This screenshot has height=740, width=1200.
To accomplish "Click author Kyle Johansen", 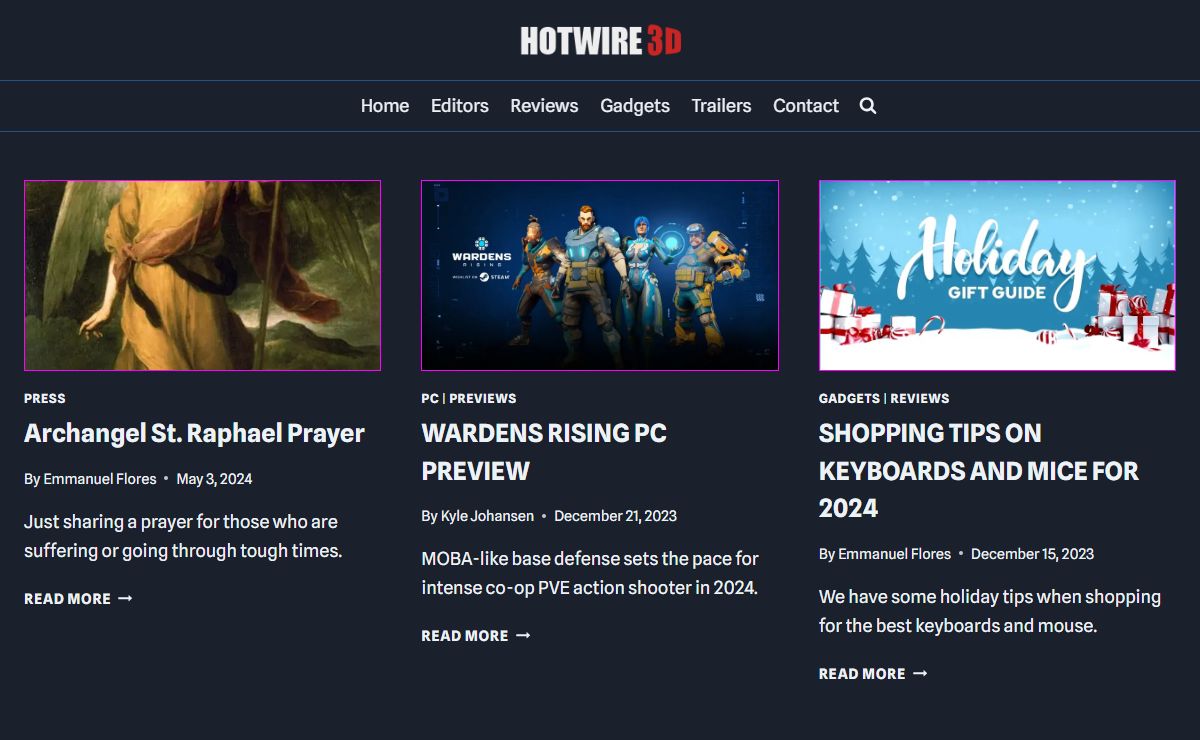I will pyautogui.click(x=487, y=516).
